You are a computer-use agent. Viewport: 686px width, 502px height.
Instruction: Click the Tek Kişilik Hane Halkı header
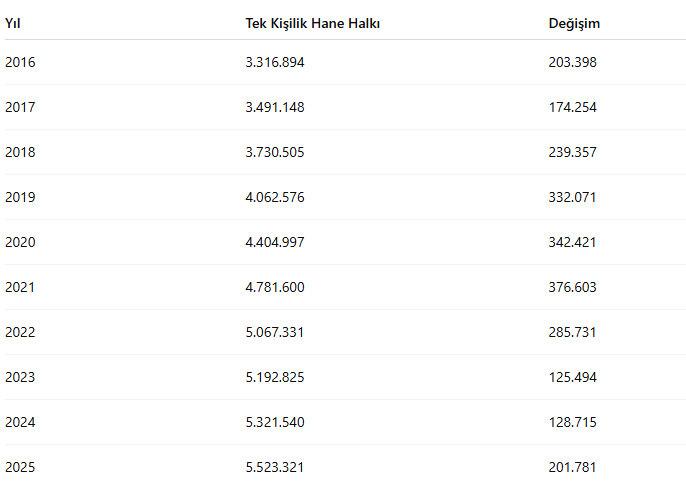(312, 23)
